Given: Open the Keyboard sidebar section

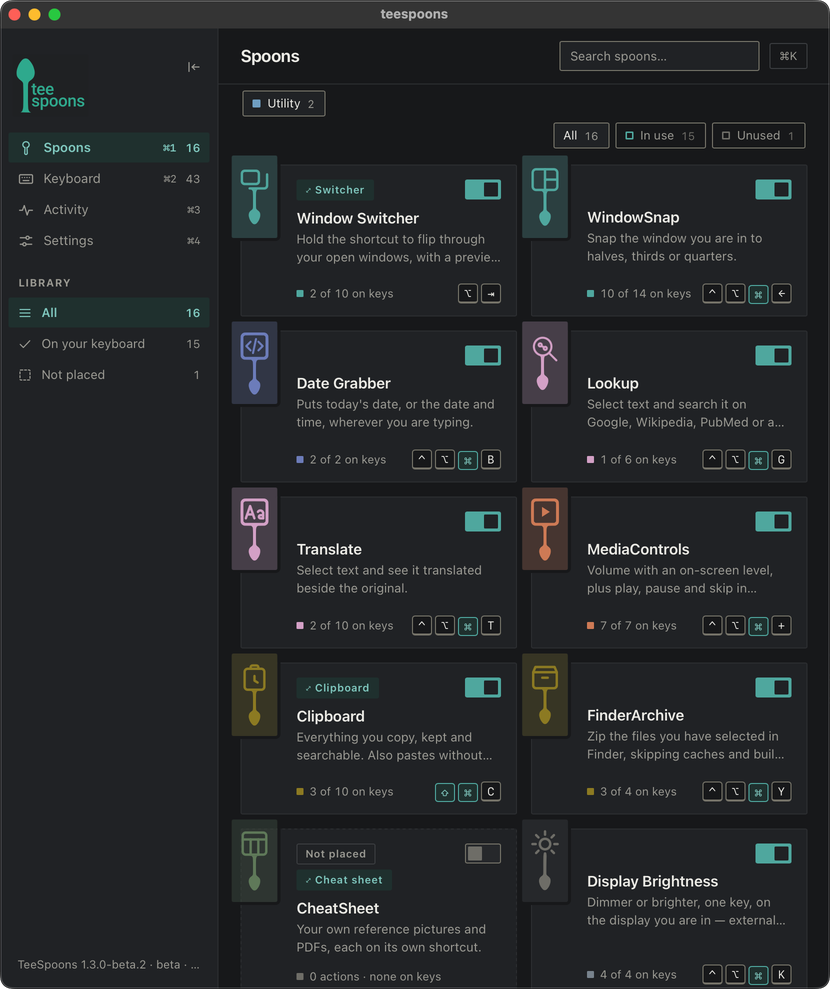Looking at the screenshot, I should [x=109, y=178].
